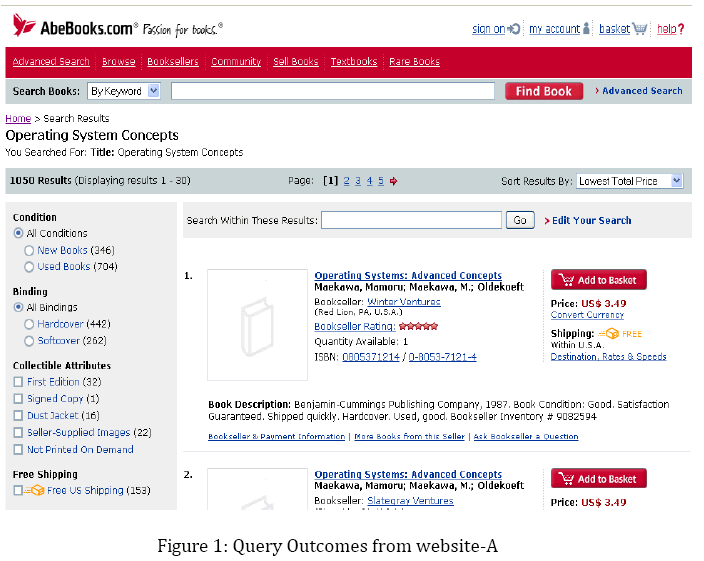
Task: Click the basket link
Action: point(615,29)
